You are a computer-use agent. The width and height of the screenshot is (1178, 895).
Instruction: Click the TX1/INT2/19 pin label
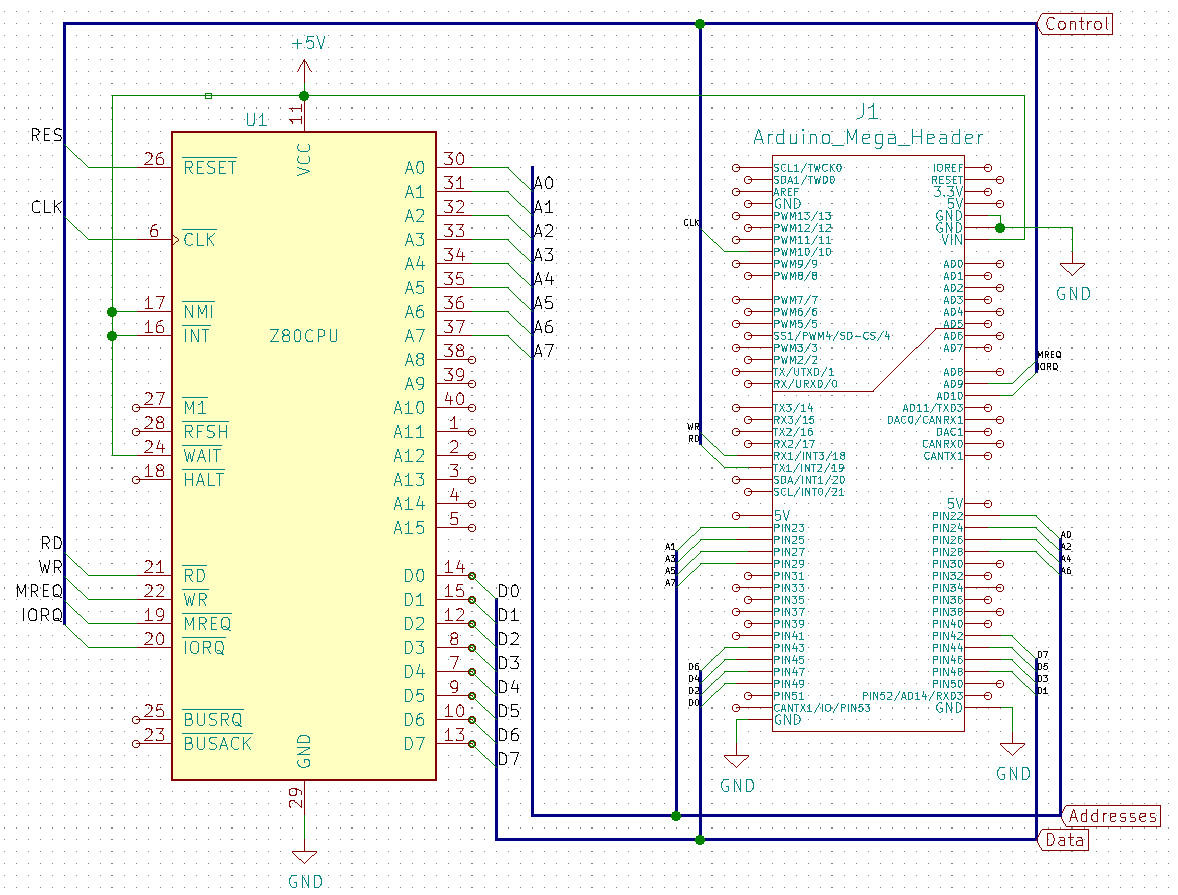(809, 468)
